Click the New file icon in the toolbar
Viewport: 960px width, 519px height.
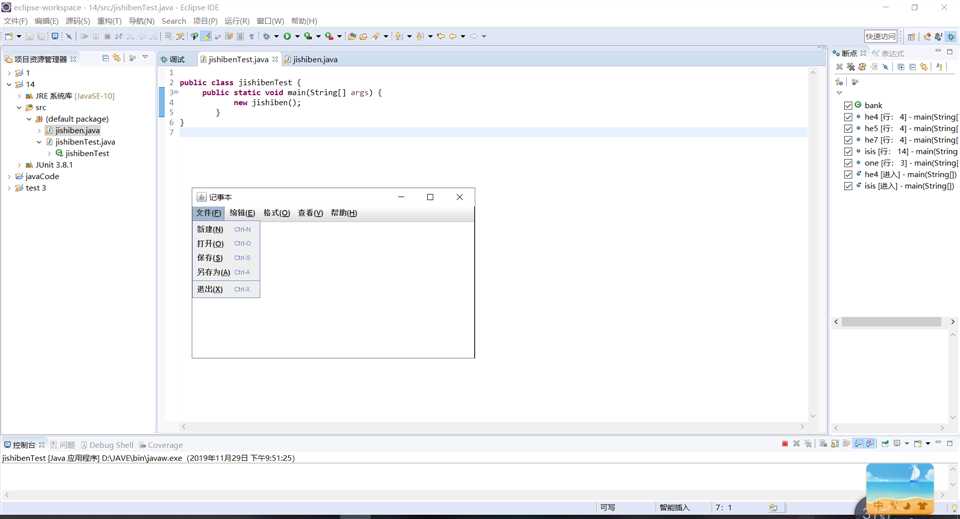click(9, 36)
